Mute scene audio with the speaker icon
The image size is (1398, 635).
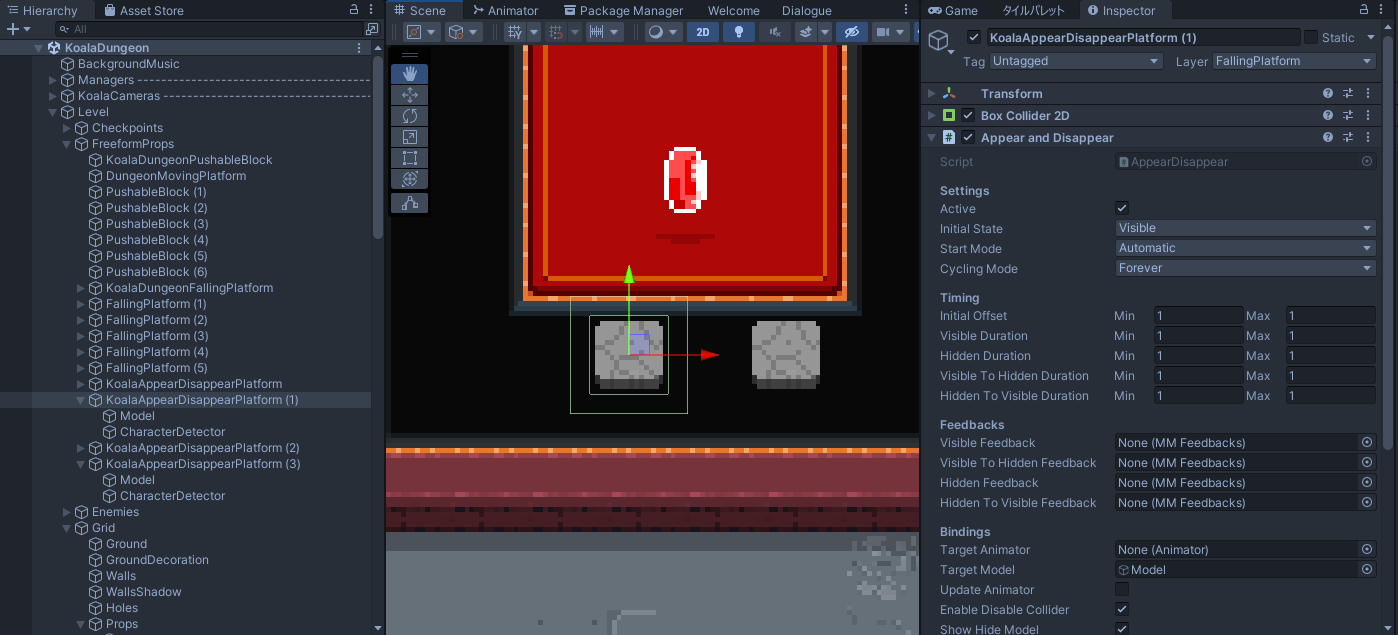click(774, 32)
